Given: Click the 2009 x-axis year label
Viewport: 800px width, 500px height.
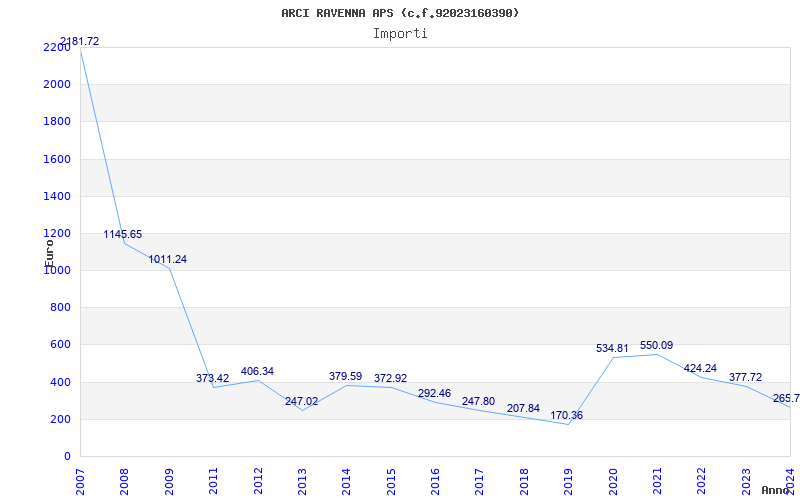Looking at the screenshot, I should tap(169, 481).
